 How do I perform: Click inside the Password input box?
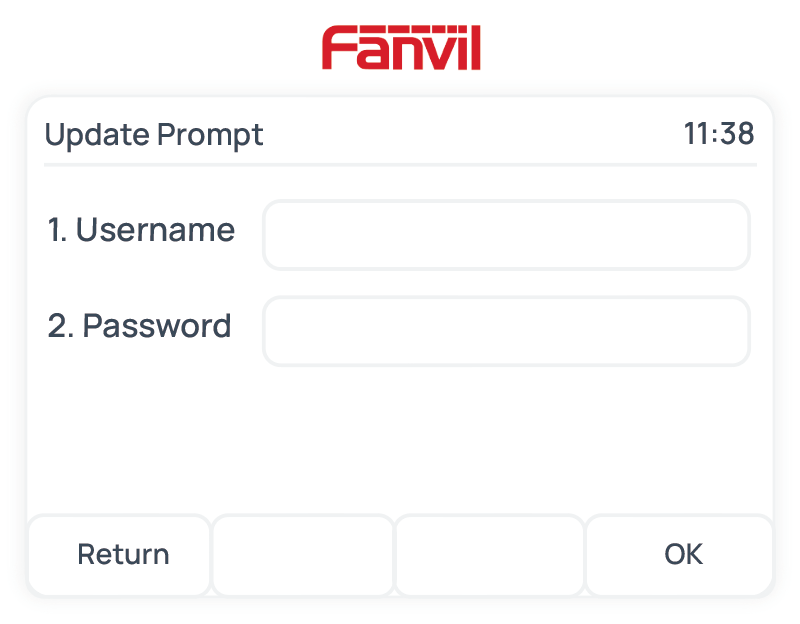tap(506, 330)
